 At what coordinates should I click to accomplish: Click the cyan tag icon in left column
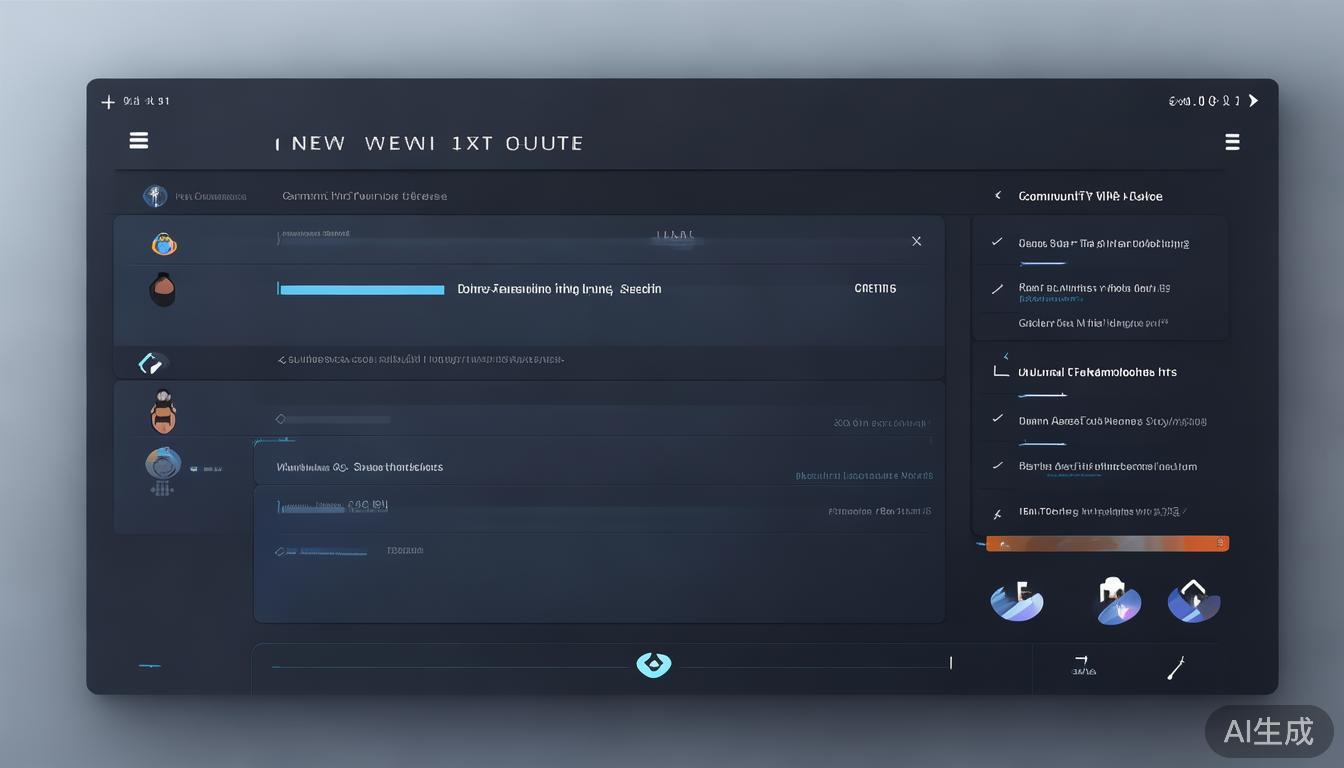coord(151,363)
